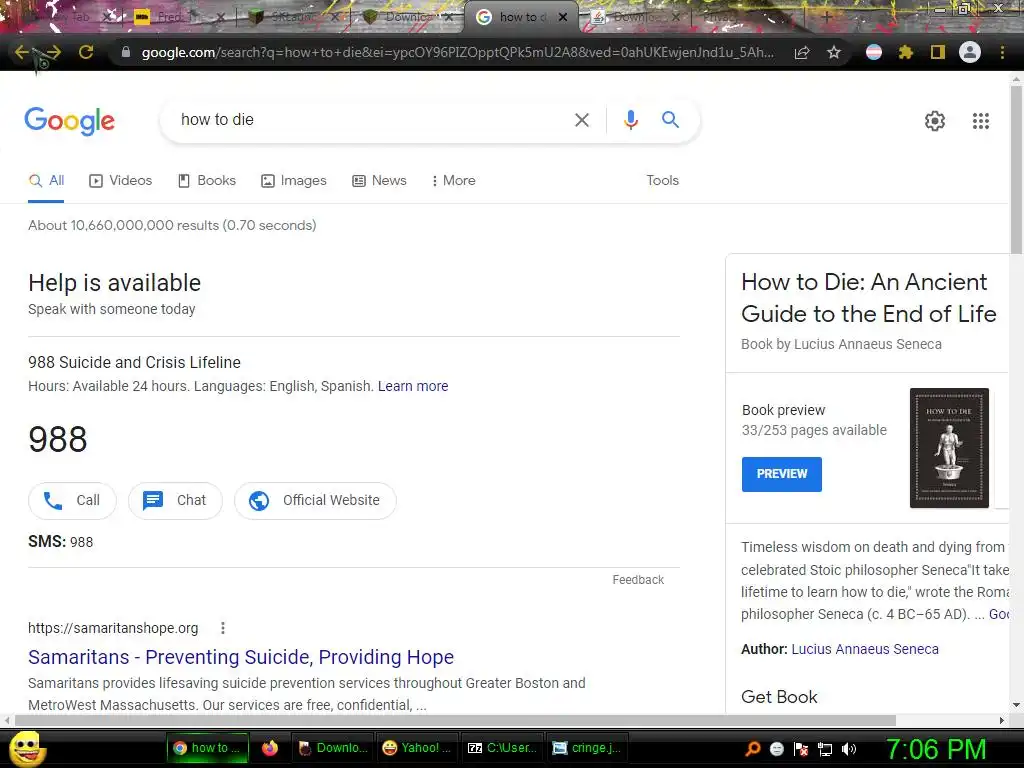Screen dimensions: 1024x768
Task: Open Samaritans - Preventing Suicide result
Action: pos(240,657)
